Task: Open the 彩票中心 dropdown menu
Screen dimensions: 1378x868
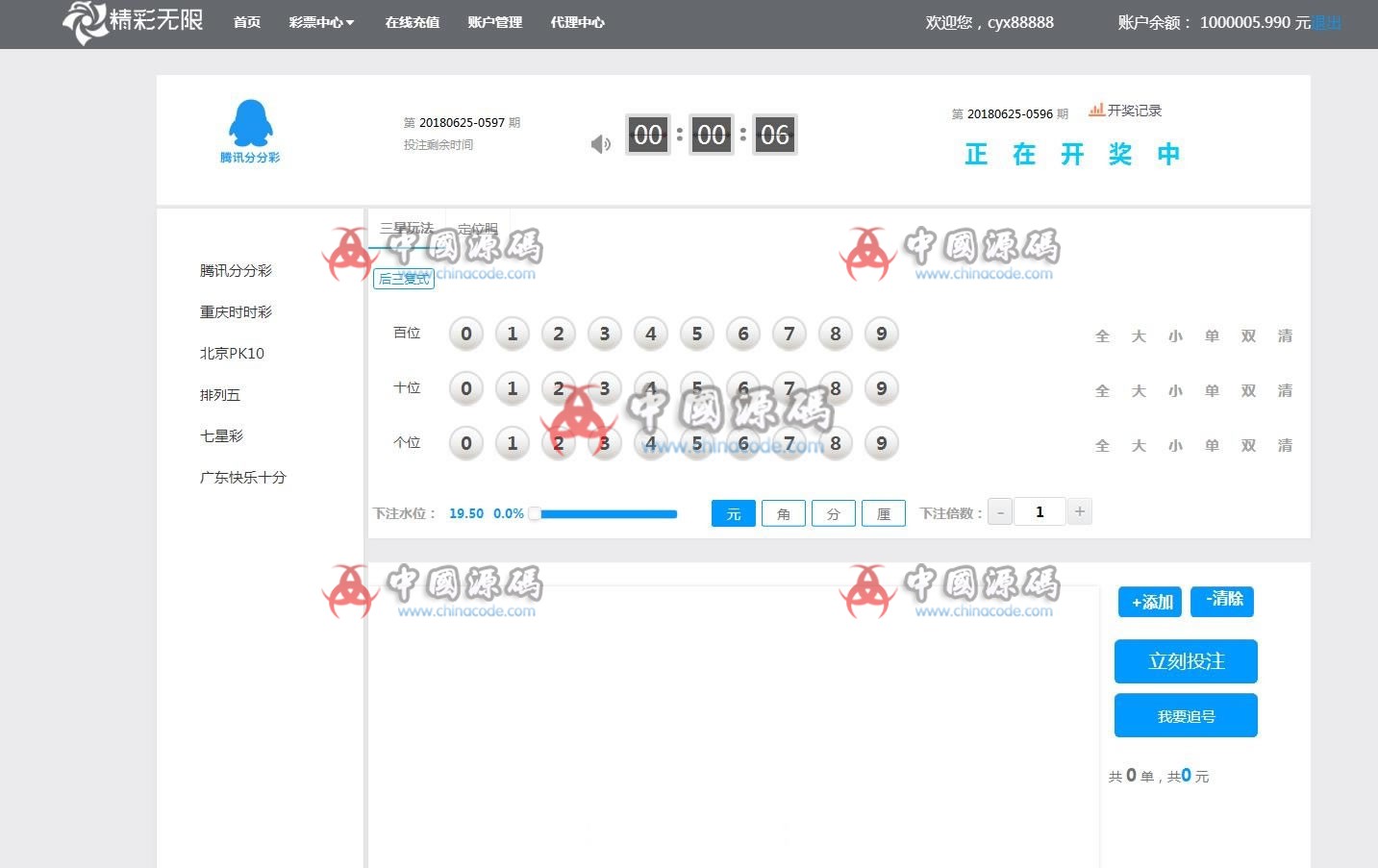Action: (x=321, y=22)
